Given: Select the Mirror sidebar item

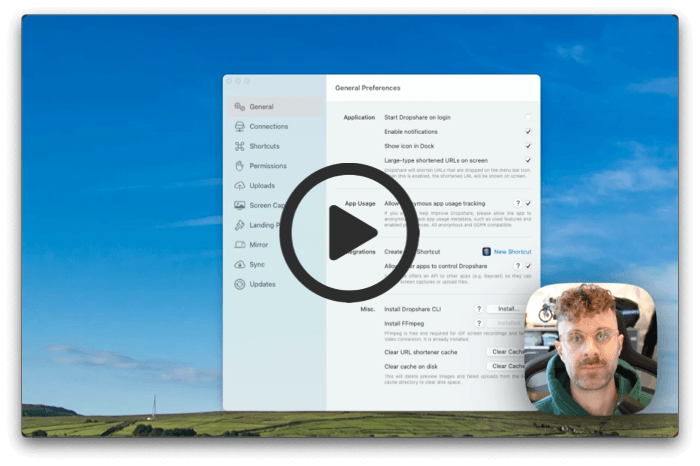Looking at the screenshot, I should [x=258, y=244].
